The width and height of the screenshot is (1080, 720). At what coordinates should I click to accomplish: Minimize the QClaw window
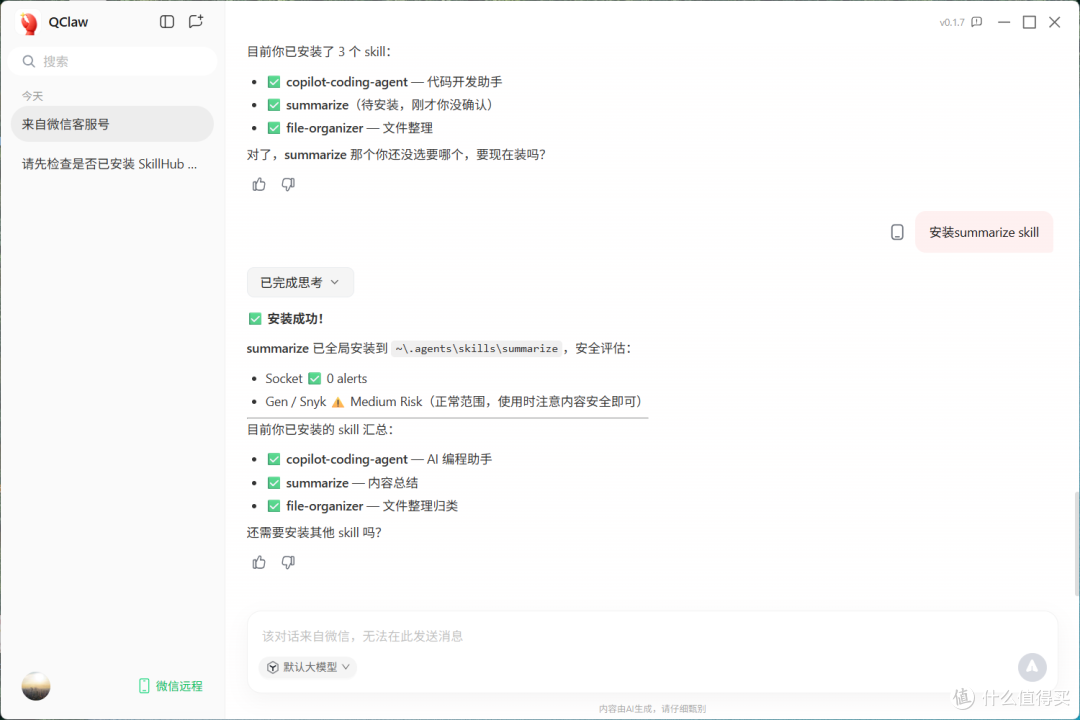pyautogui.click(x=1004, y=22)
